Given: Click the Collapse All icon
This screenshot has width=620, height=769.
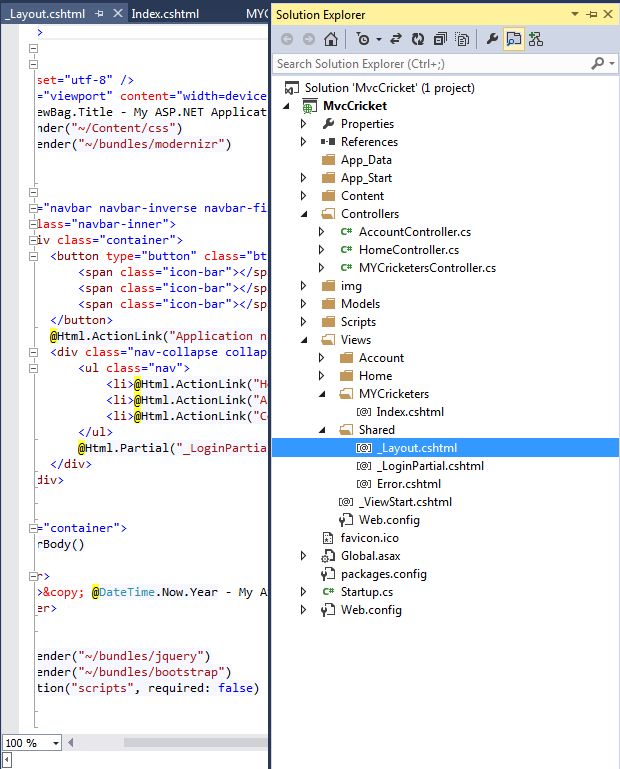Looking at the screenshot, I should (440, 39).
